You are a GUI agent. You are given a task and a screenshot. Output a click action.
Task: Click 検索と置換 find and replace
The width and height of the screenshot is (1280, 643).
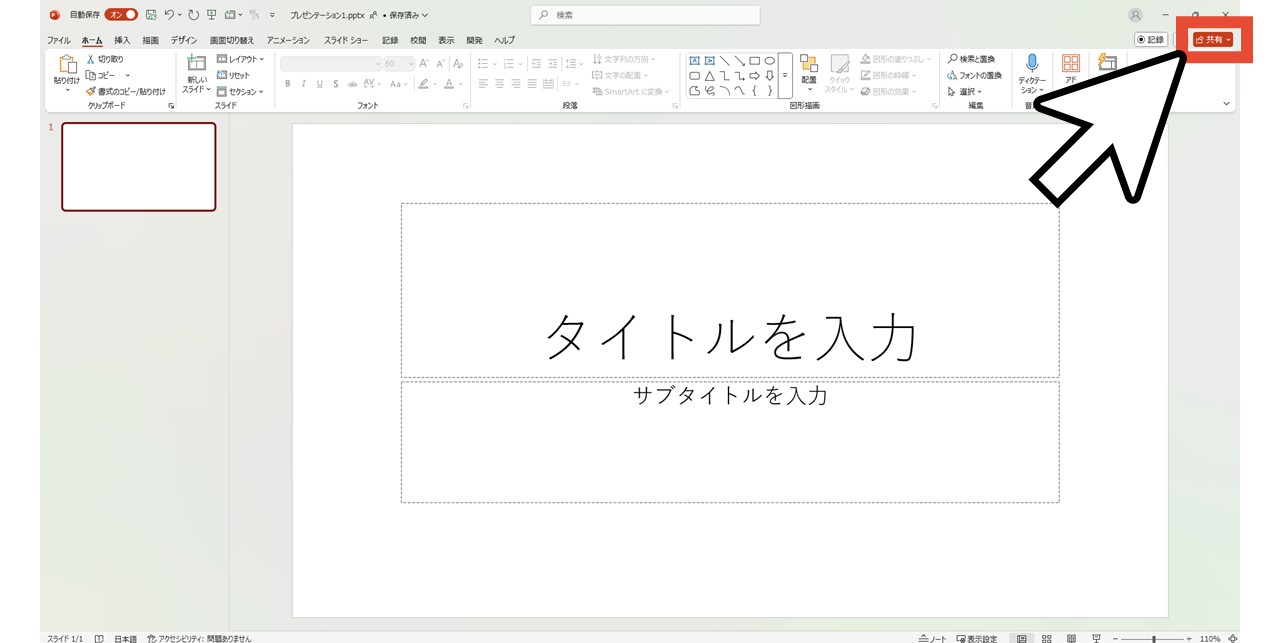pyautogui.click(x=972, y=59)
